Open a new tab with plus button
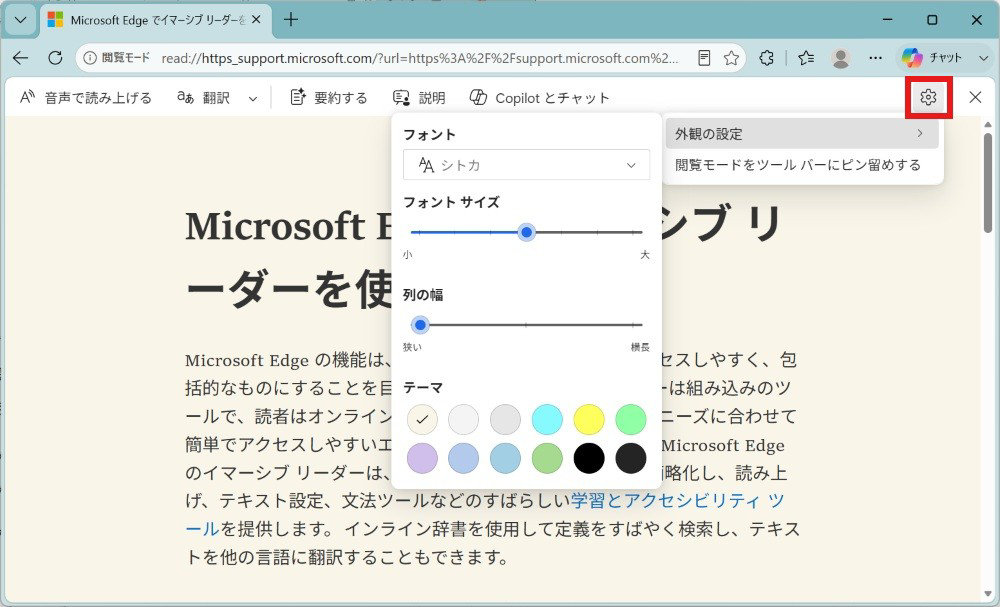The width and height of the screenshot is (1000, 607). coord(291,20)
